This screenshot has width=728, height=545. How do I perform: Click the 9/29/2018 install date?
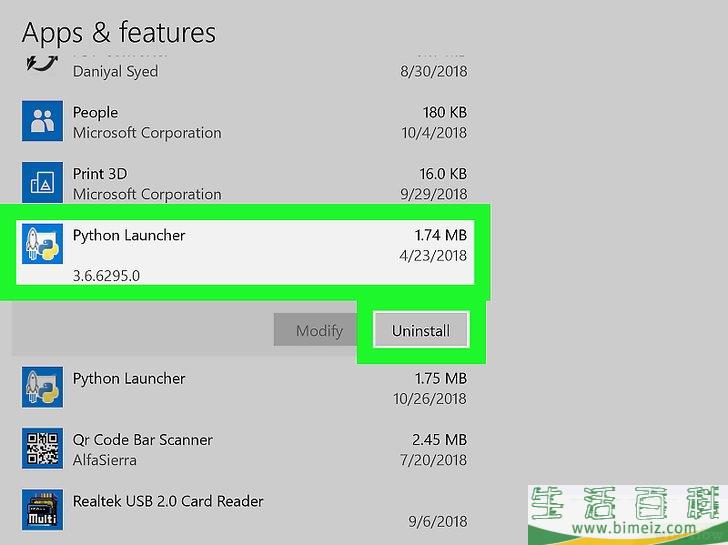(434, 194)
